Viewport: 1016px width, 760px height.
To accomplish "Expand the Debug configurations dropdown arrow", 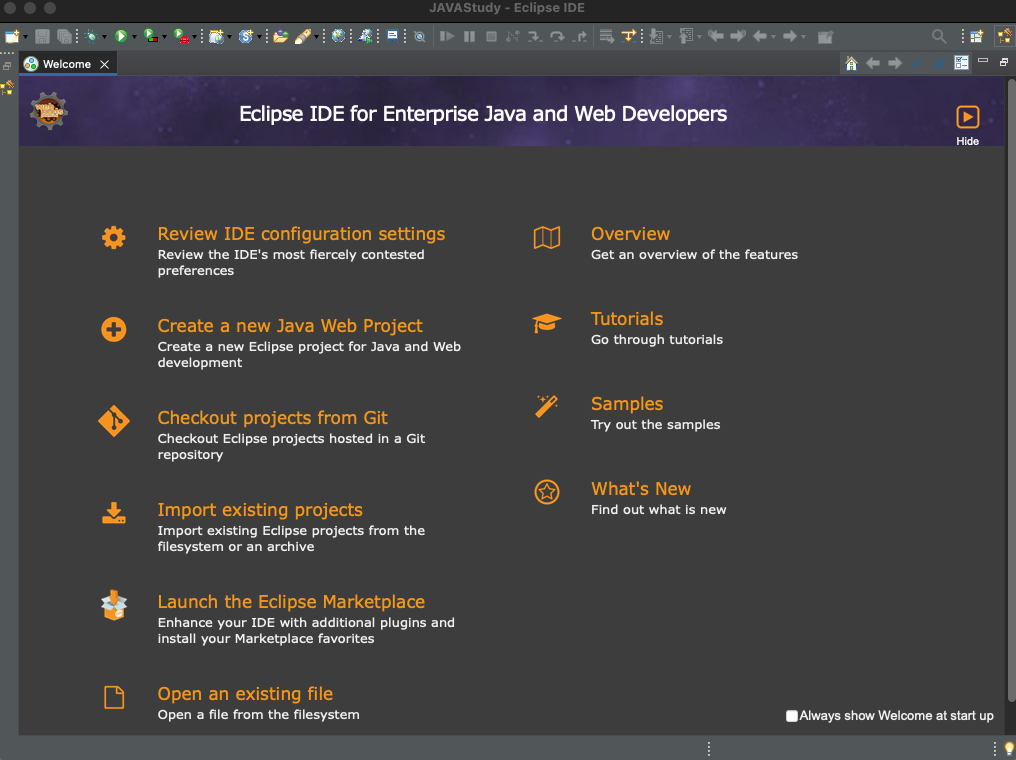I will tap(104, 37).
